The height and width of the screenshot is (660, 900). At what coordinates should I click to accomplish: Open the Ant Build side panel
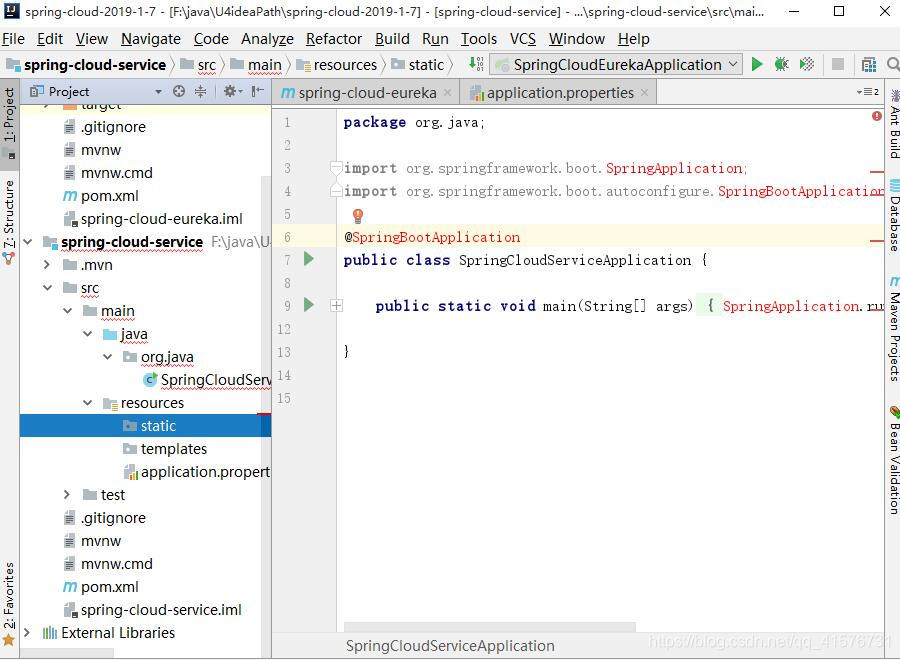(x=894, y=124)
